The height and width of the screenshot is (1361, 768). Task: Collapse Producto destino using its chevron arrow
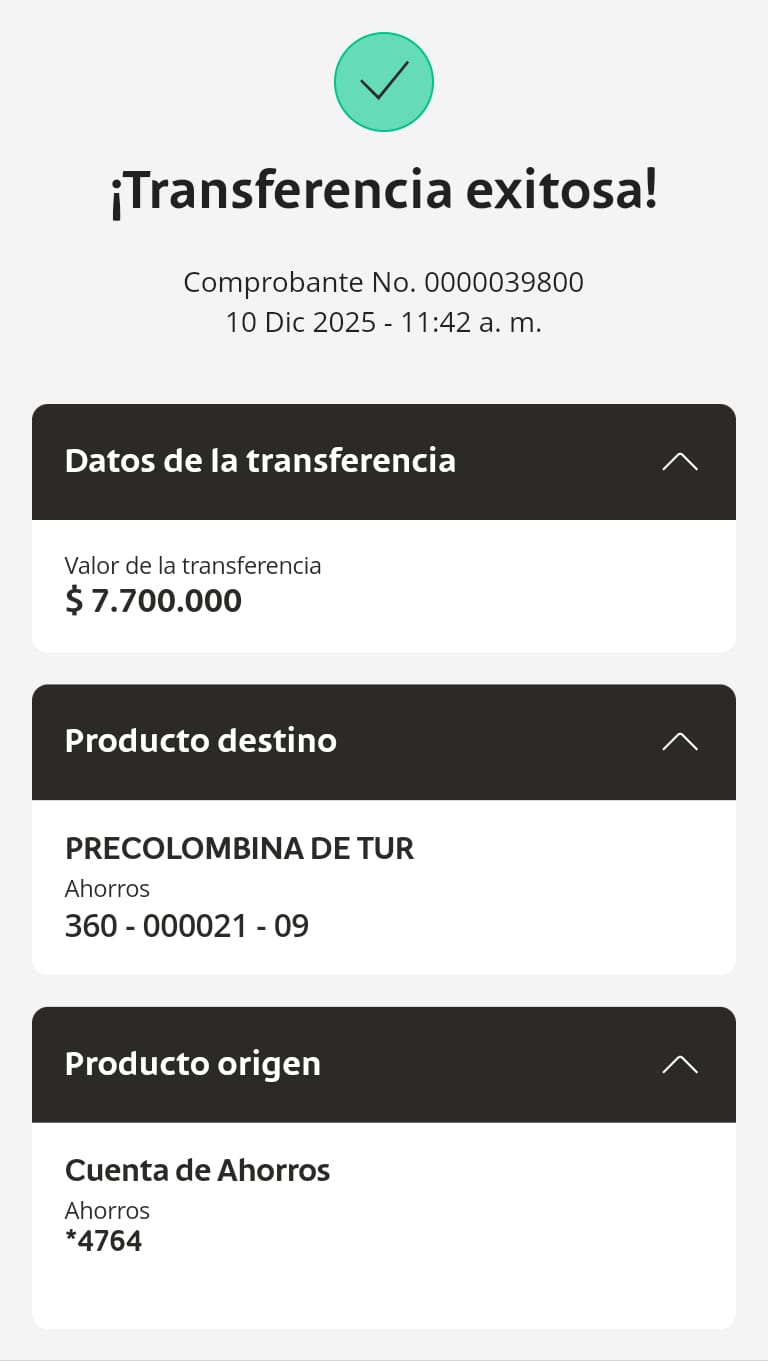coord(680,742)
